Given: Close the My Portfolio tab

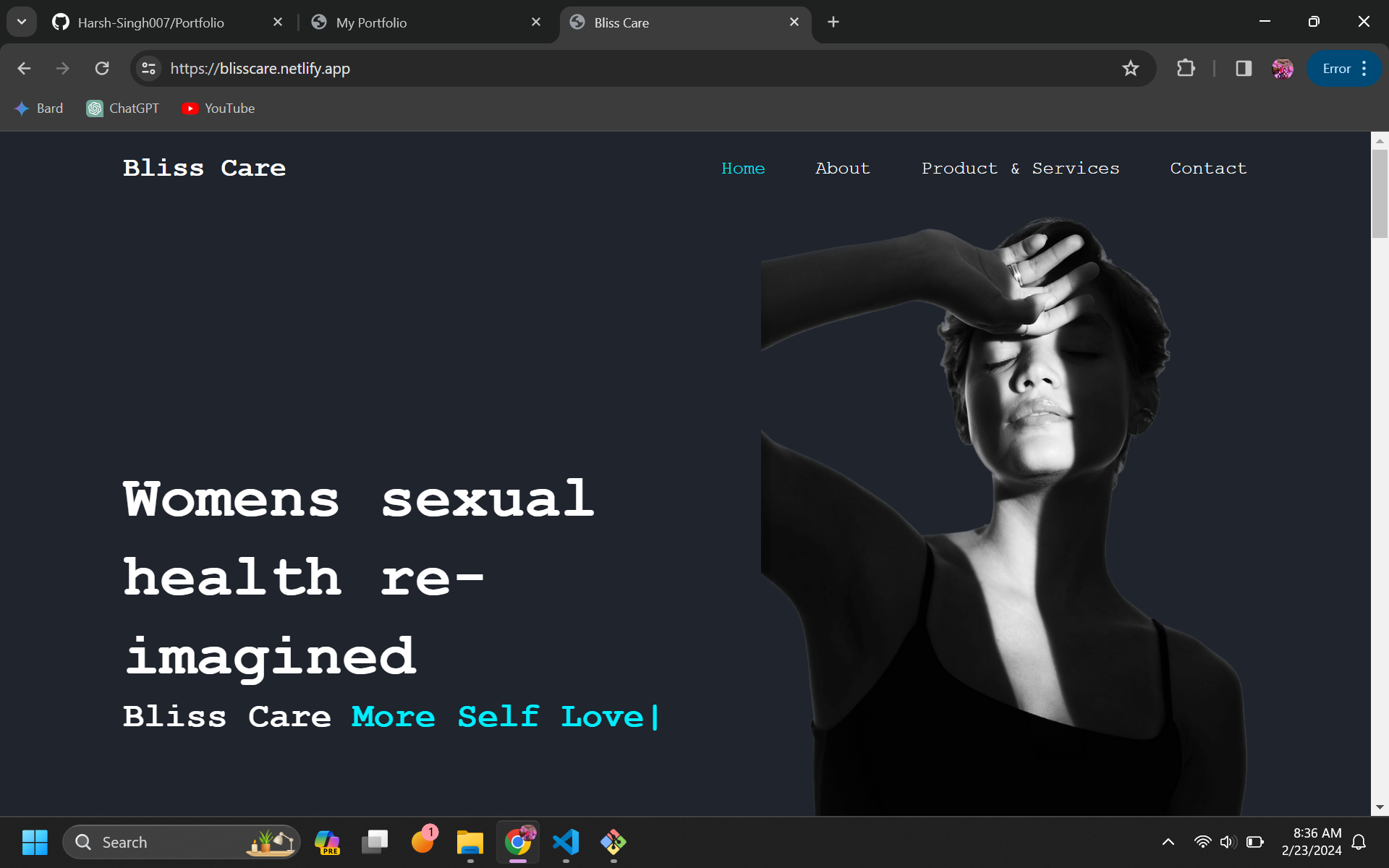Looking at the screenshot, I should click(x=536, y=22).
